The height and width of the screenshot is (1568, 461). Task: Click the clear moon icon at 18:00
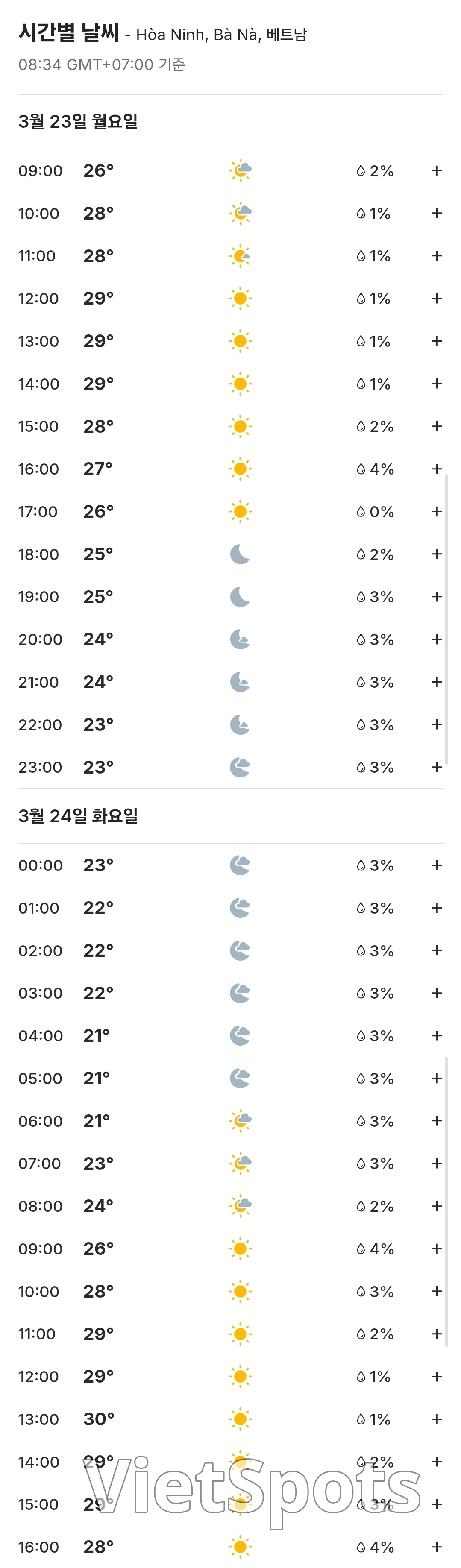pos(240,554)
